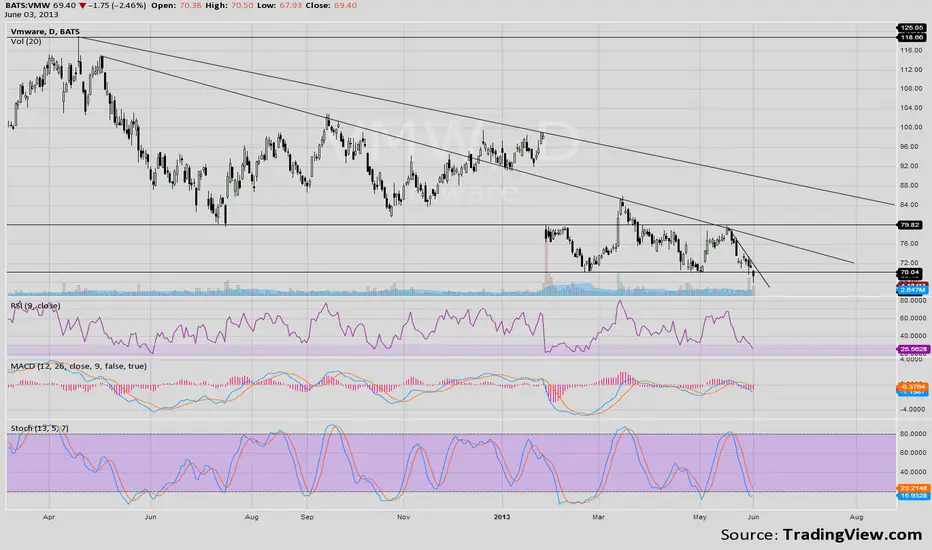Click the 112.00 price axis label
The width and height of the screenshot is (932, 550).
coord(911,70)
